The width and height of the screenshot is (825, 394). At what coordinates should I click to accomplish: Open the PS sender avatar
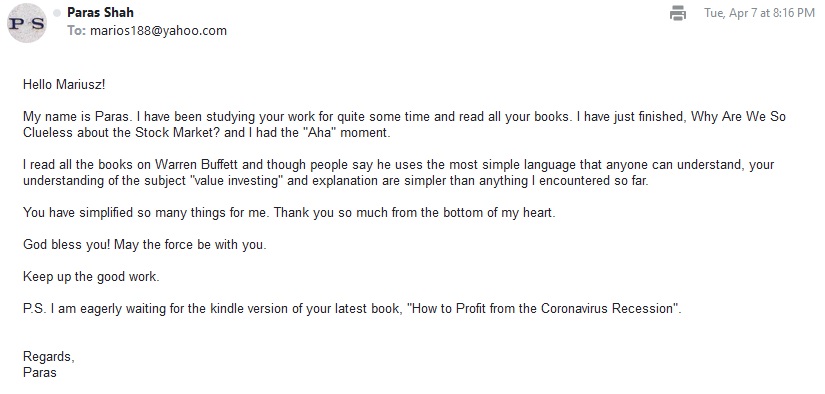[27, 23]
